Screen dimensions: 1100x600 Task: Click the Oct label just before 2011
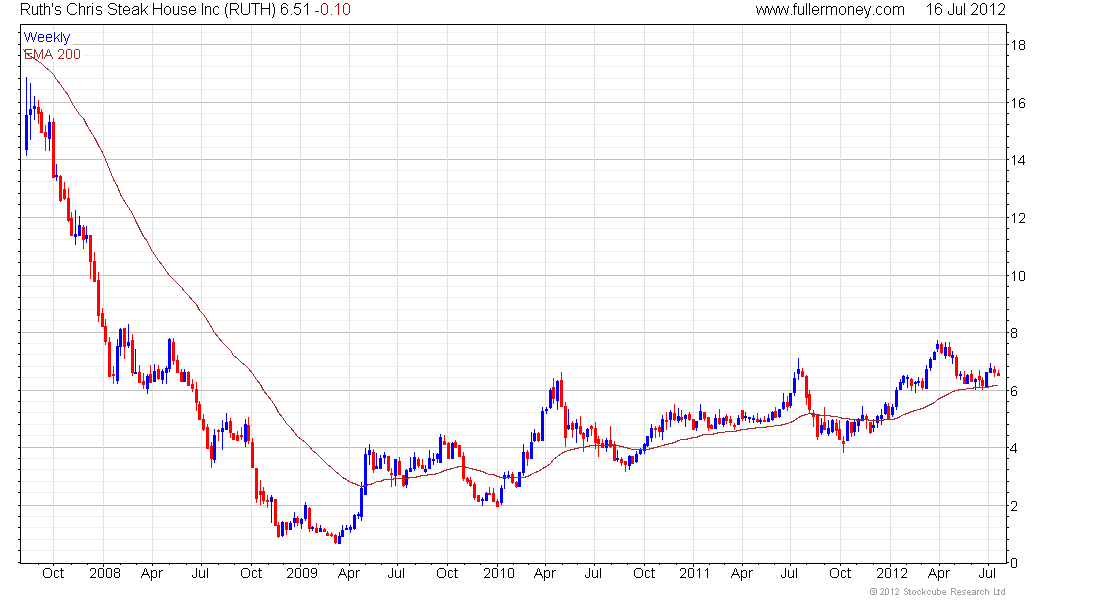tap(644, 573)
